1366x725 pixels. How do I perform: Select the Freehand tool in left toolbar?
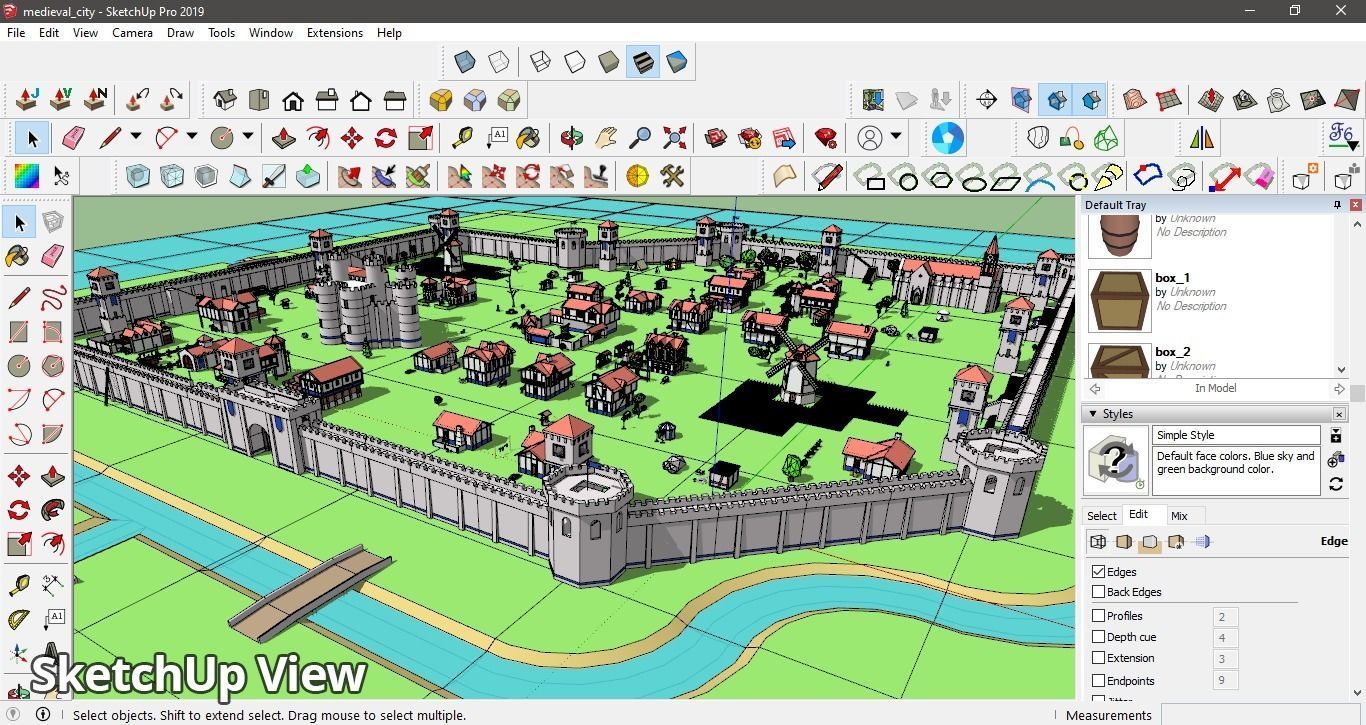[x=53, y=297]
